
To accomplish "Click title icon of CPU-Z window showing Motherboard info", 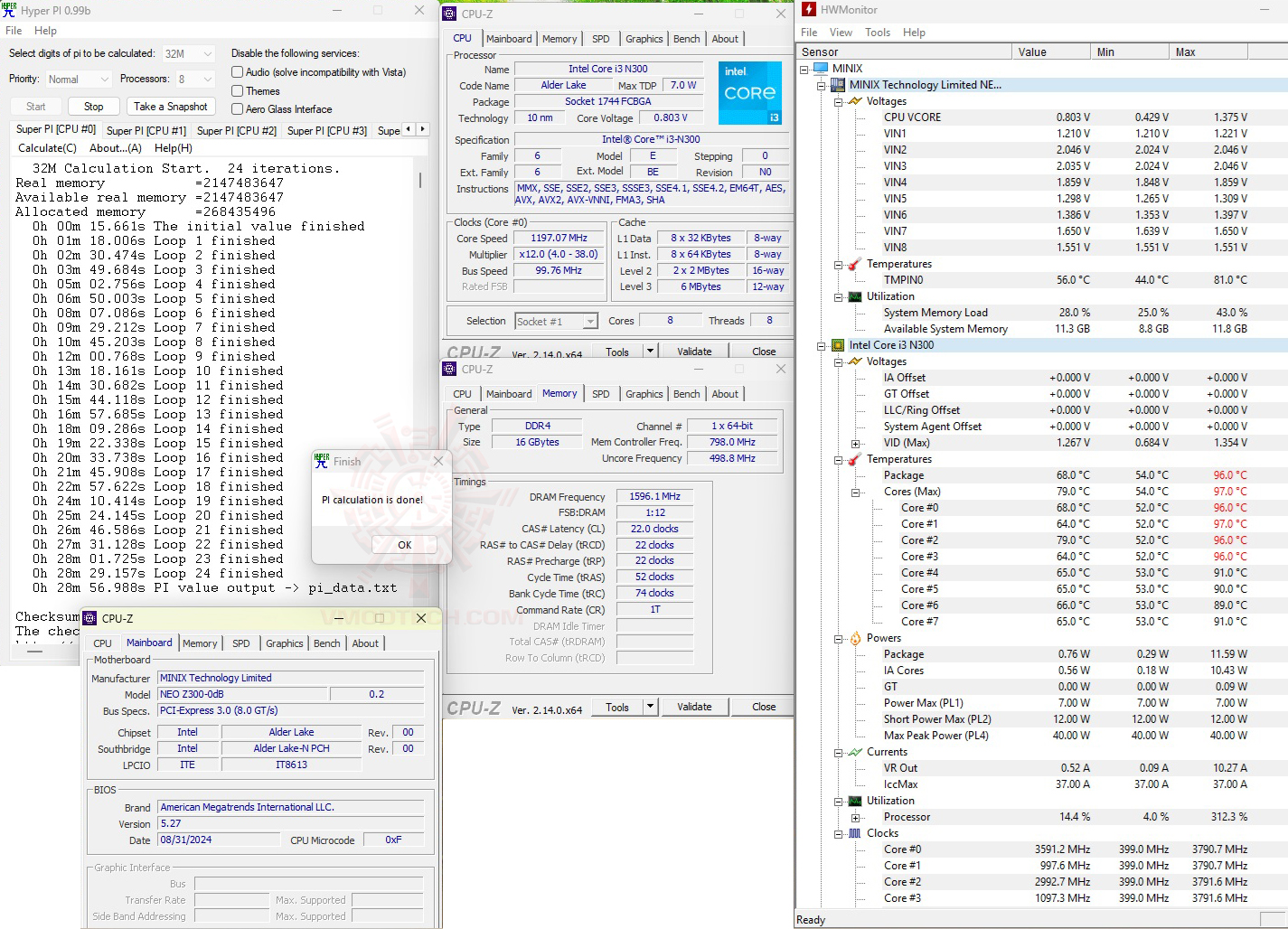I will (x=89, y=618).
